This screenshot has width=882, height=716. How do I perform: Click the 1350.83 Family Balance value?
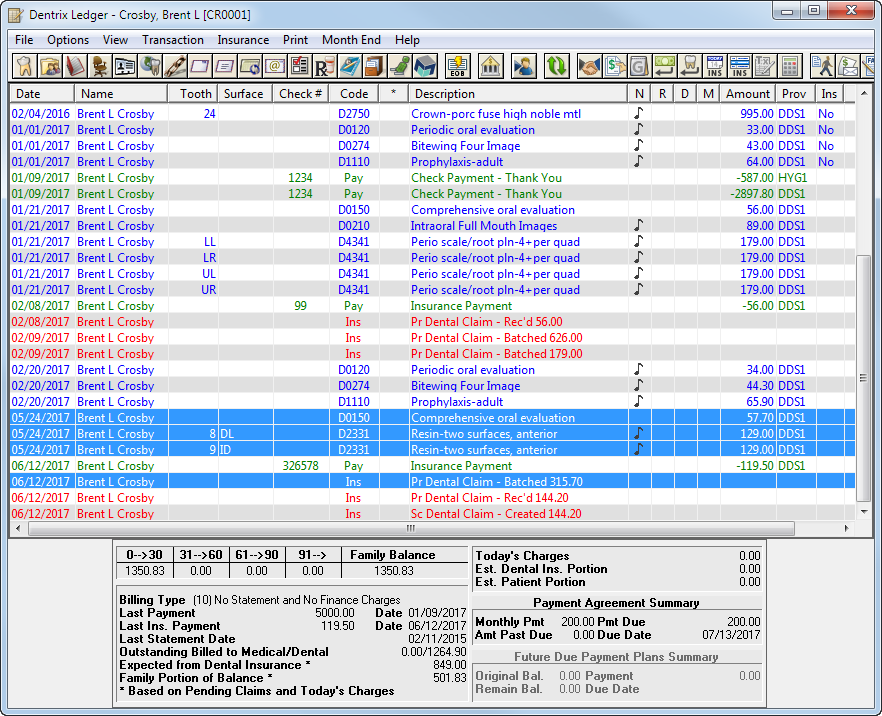click(393, 570)
